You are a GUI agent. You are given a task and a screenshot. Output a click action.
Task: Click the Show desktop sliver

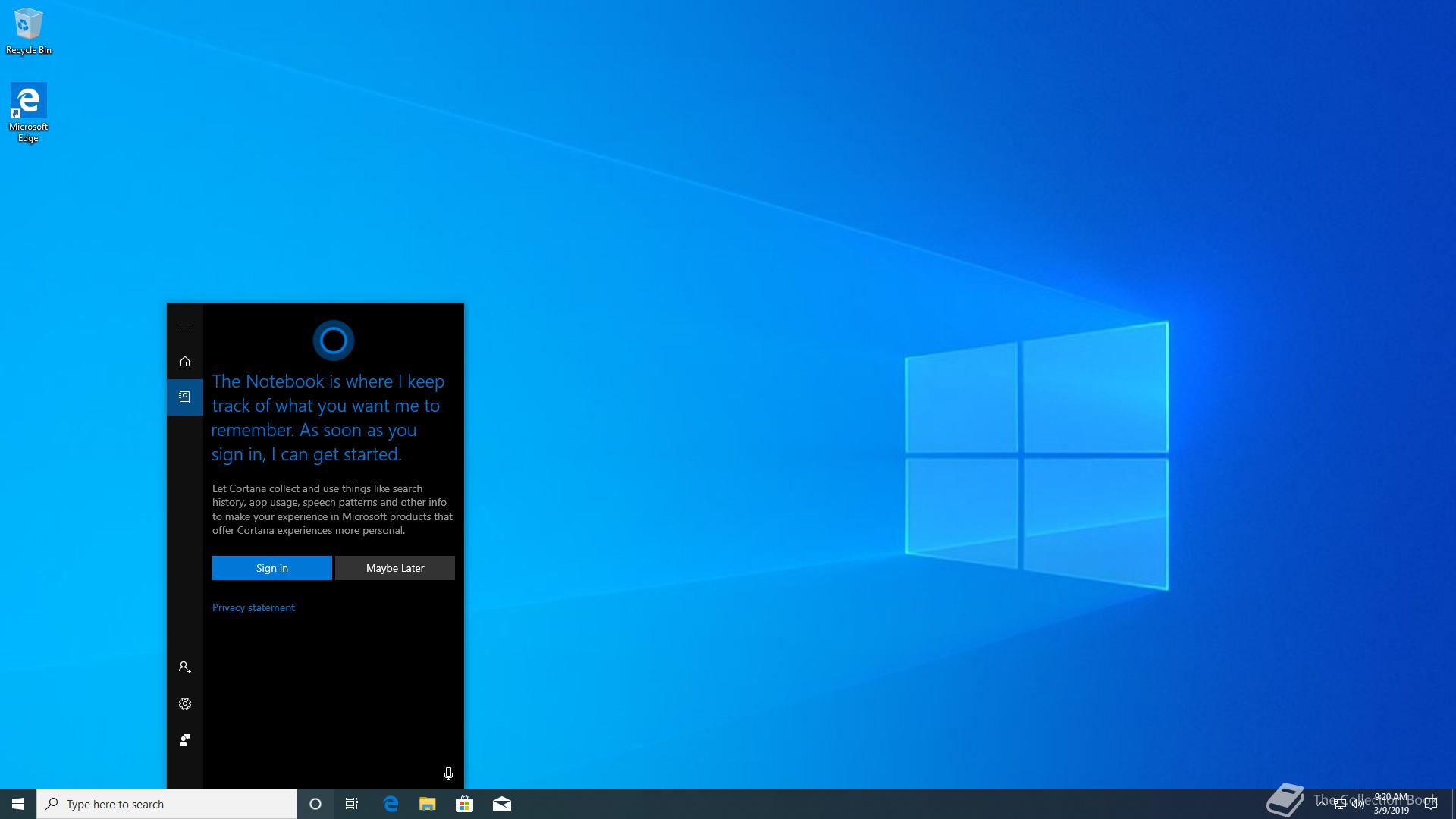[x=1453, y=804]
